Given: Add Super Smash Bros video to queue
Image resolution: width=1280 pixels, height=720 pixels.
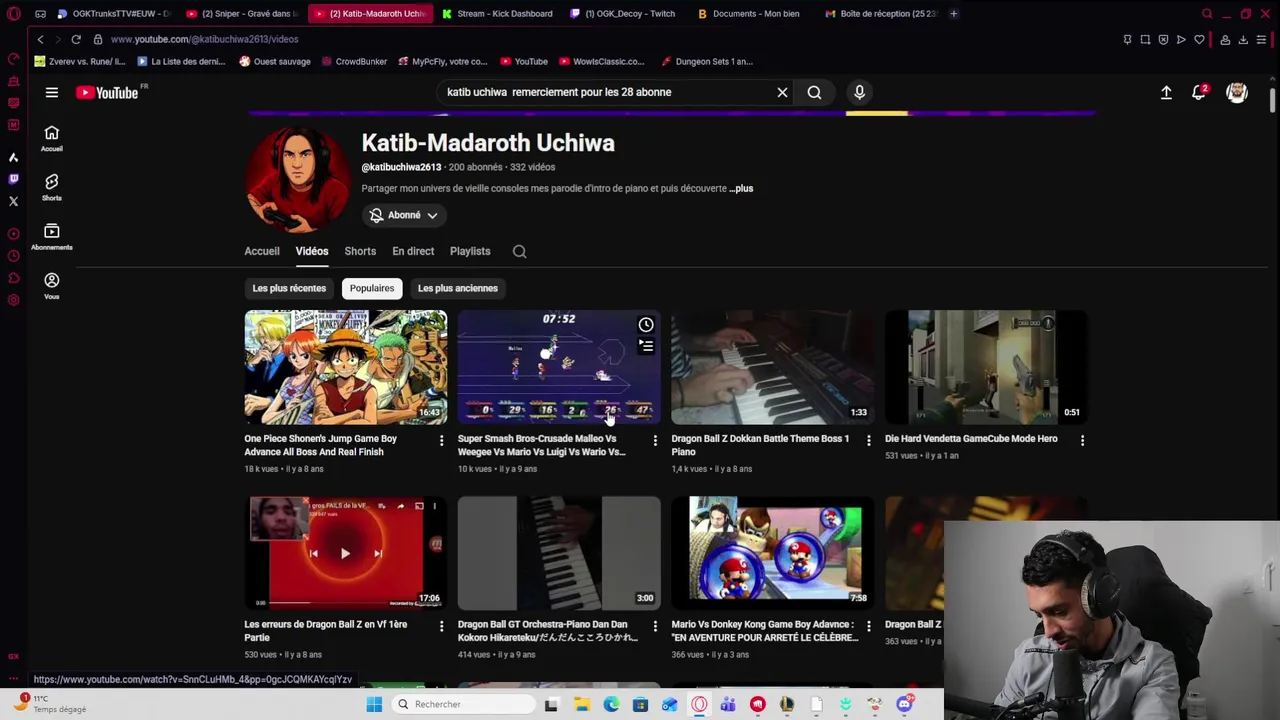Looking at the screenshot, I should (x=646, y=347).
